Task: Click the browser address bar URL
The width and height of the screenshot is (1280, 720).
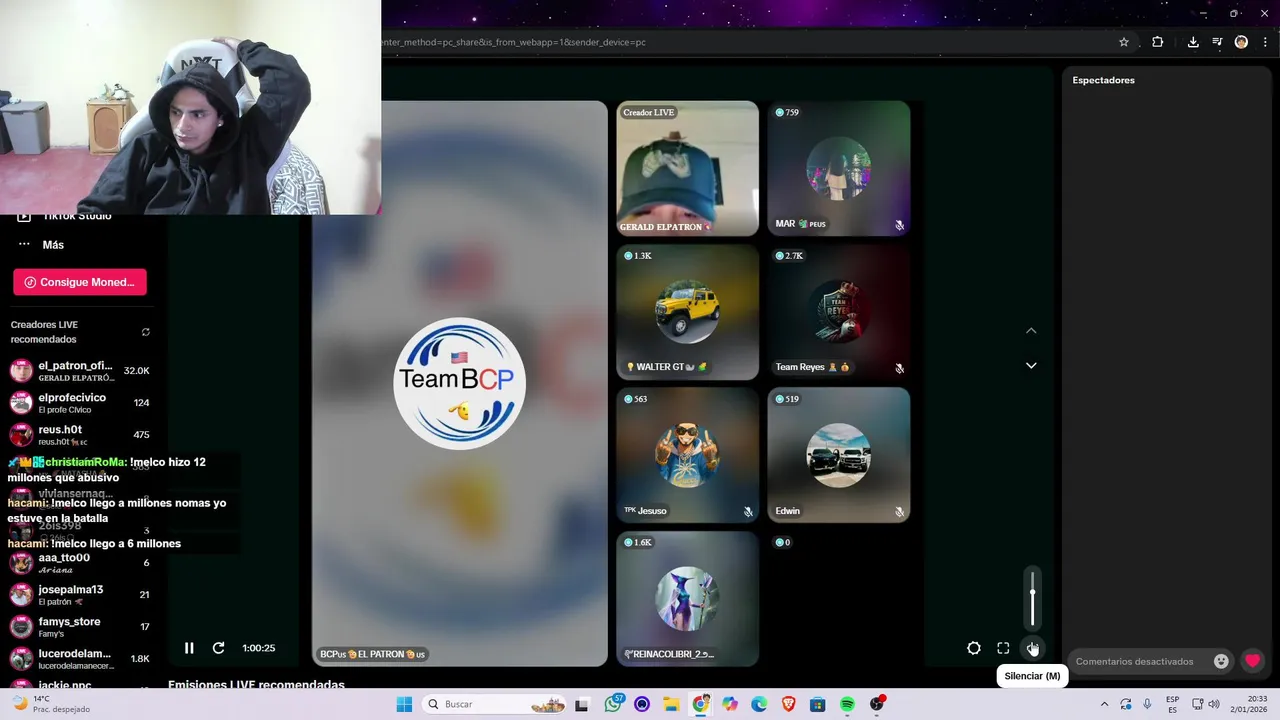Action: 514,42
